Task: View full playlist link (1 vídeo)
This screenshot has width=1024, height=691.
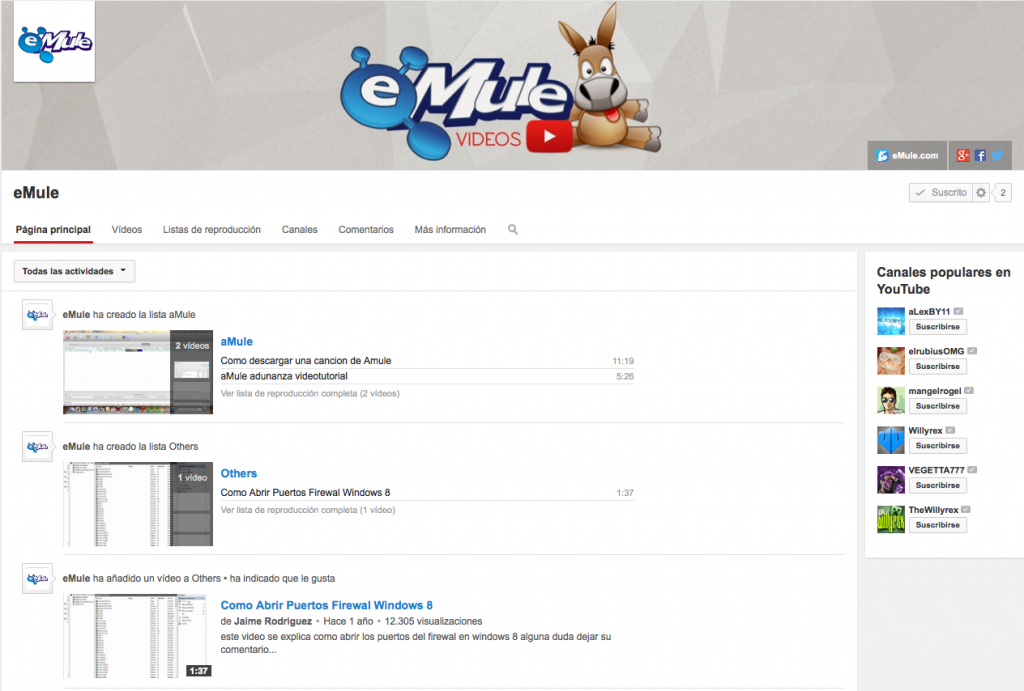Action: tap(308, 509)
